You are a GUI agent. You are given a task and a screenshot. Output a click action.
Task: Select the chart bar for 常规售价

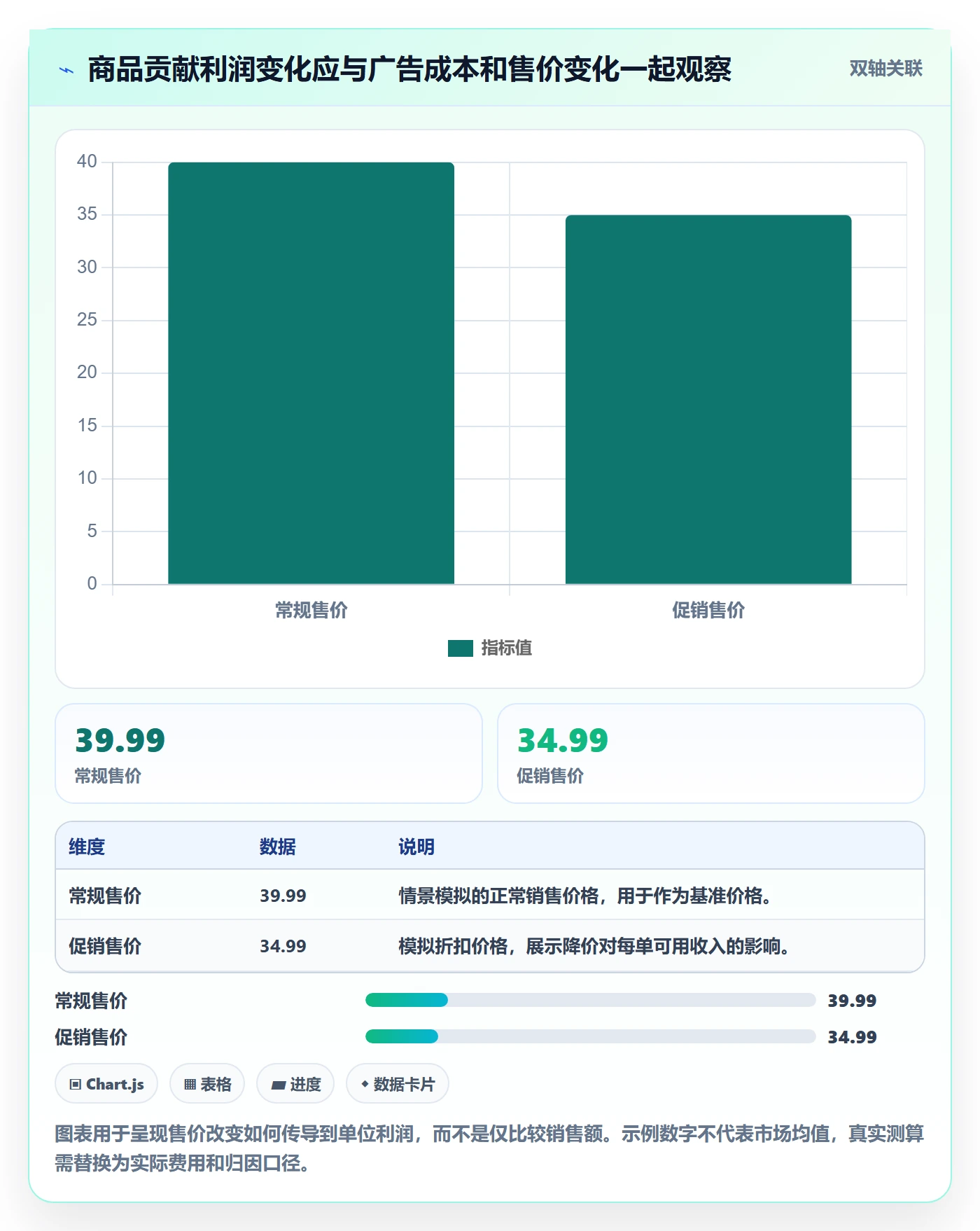click(311, 373)
